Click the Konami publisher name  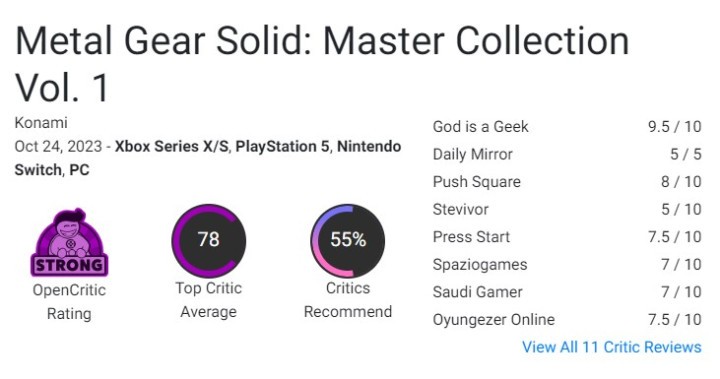(41, 123)
